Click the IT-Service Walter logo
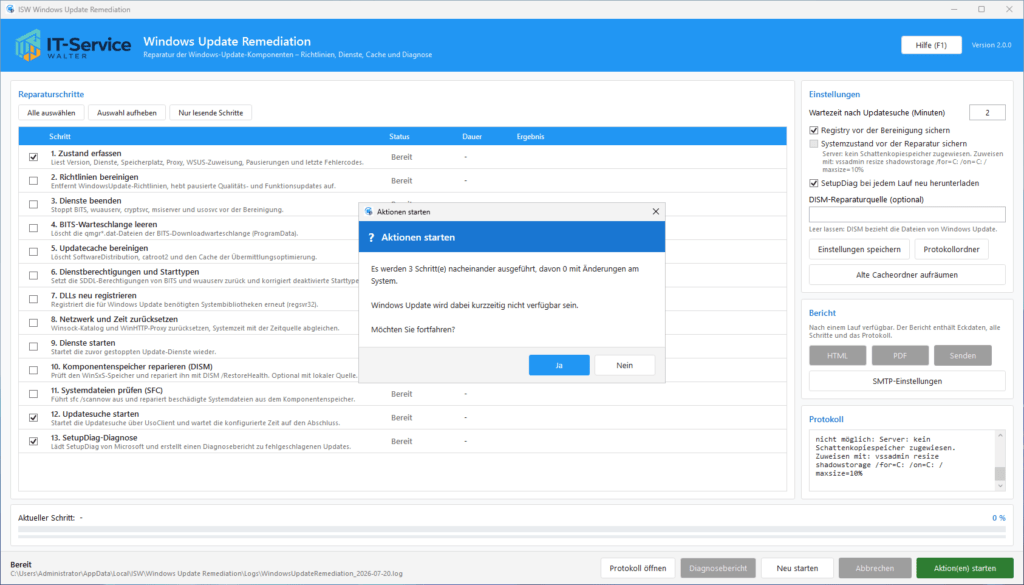Image resolution: width=1024 pixels, height=585 pixels. (x=73, y=45)
